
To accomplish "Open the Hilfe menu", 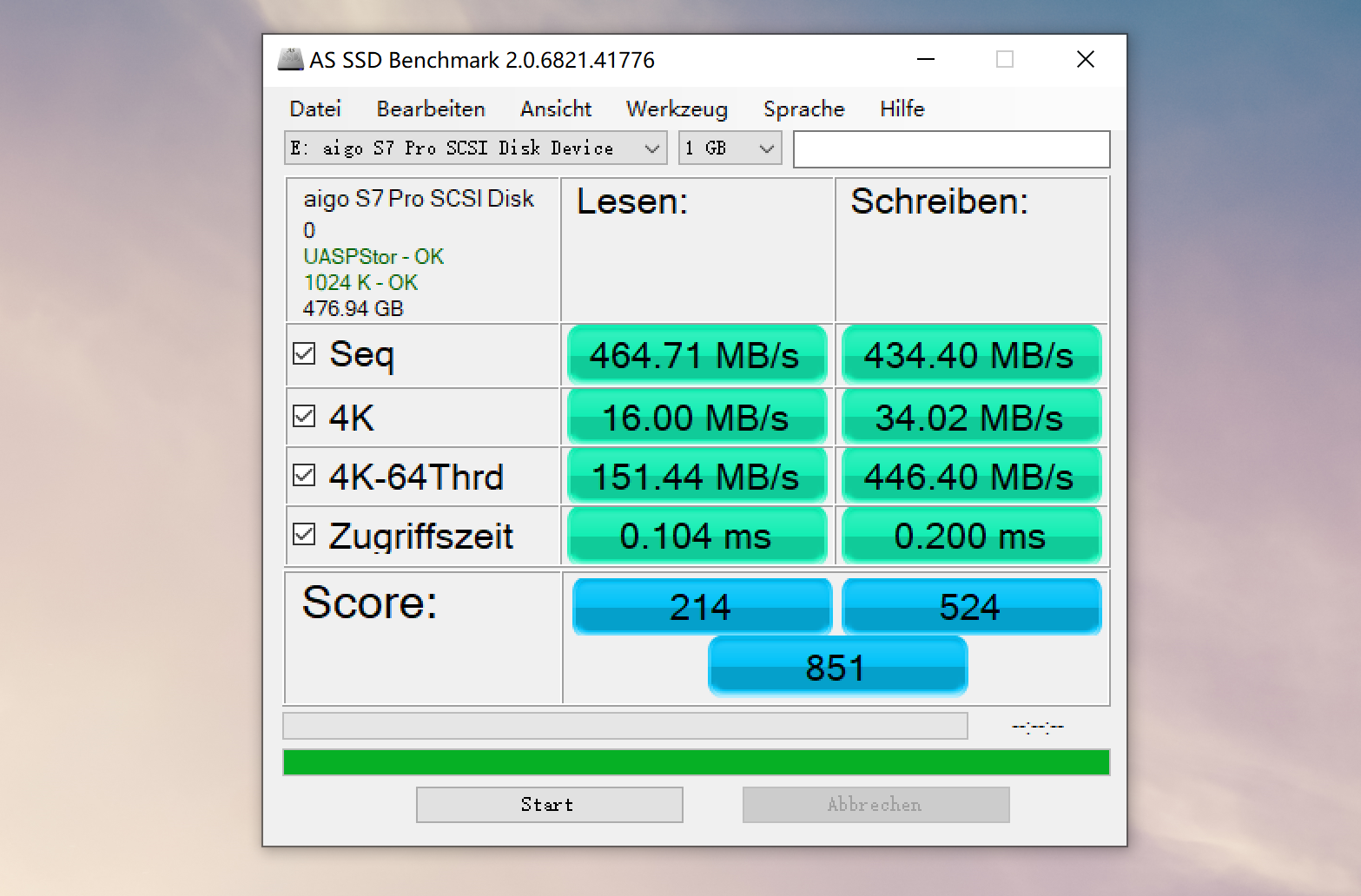I will [x=902, y=109].
